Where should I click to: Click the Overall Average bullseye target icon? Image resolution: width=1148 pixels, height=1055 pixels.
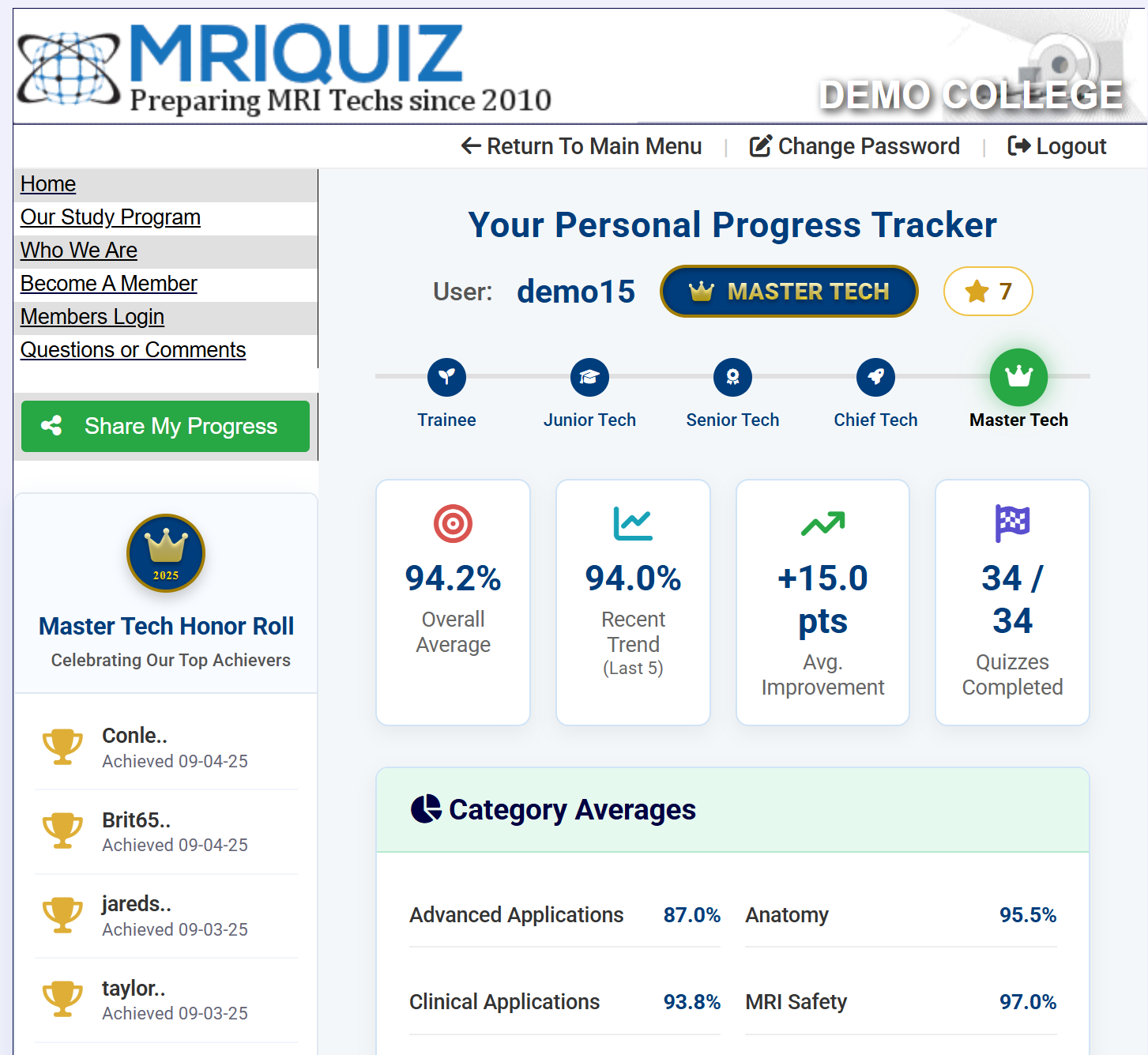[x=453, y=523]
